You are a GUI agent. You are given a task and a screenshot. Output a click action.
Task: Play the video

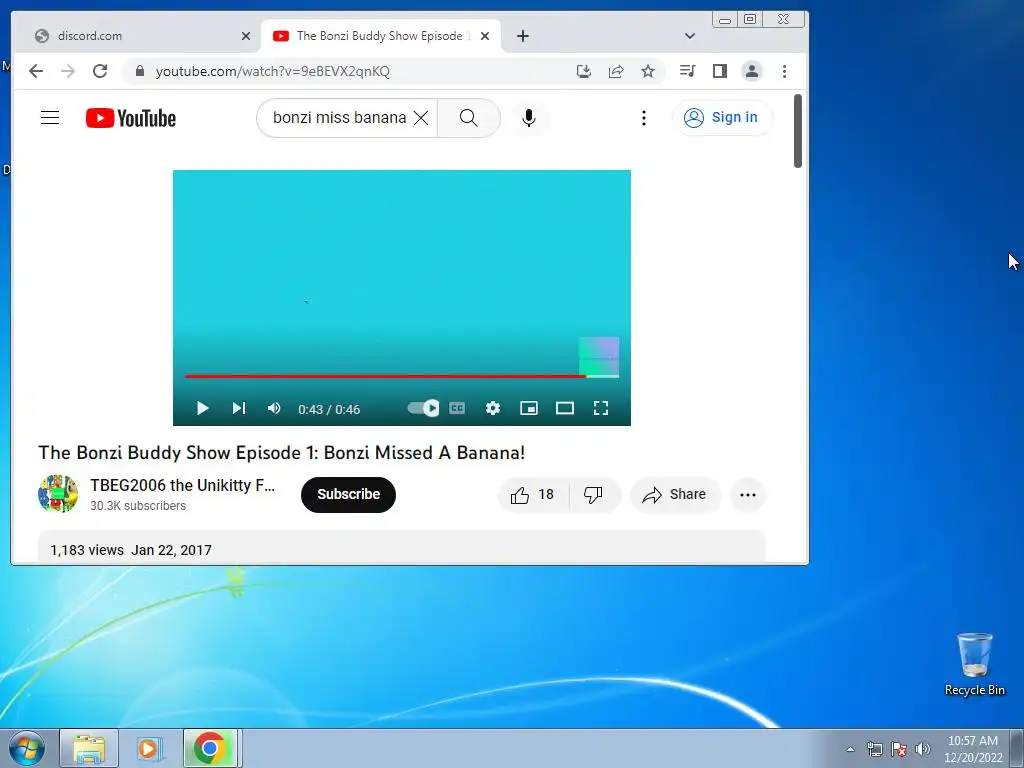tap(202, 408)
